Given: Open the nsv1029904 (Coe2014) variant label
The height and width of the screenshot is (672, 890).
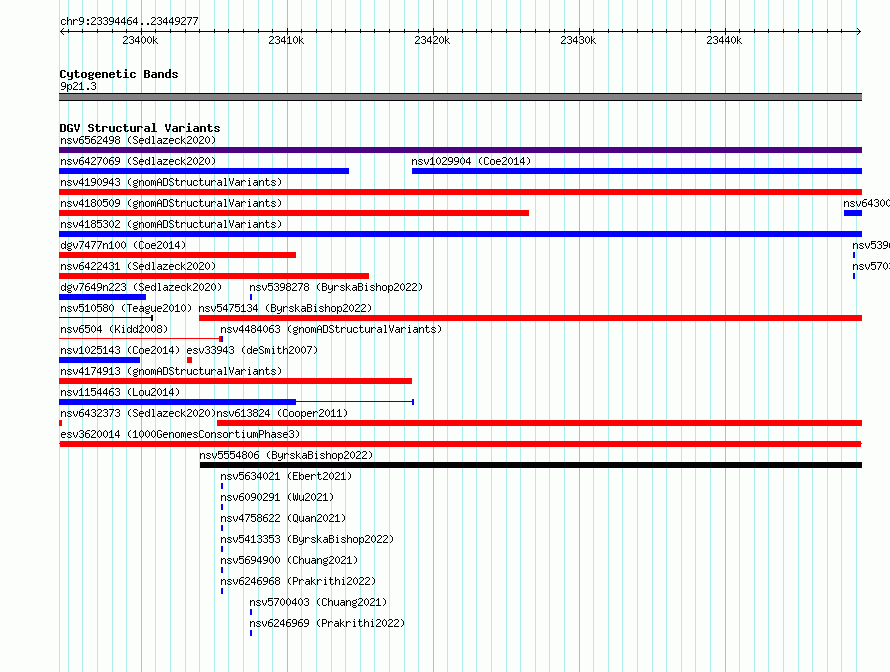Looking at the screenshot, I should [471, 161].
